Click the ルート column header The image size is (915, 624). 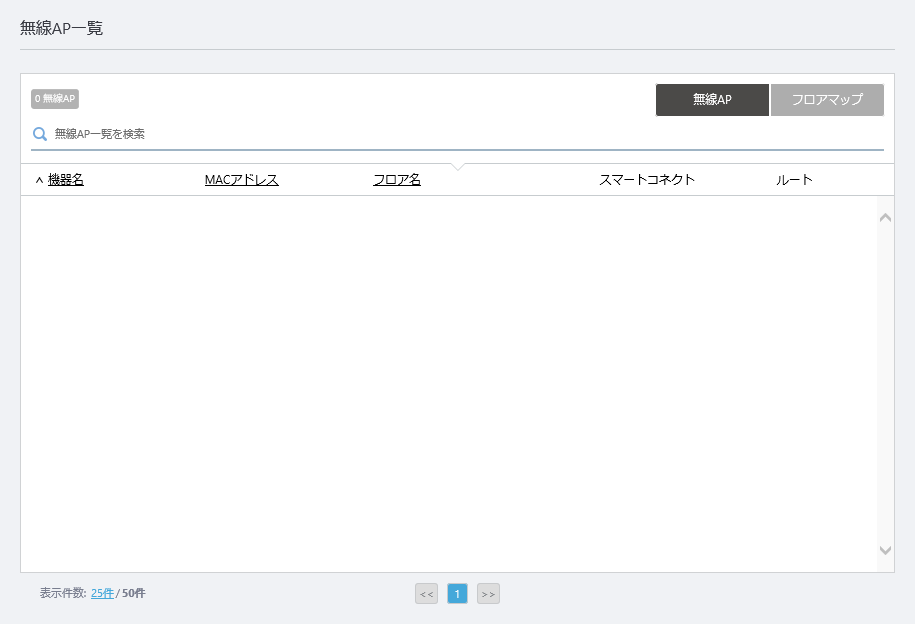(x=794, y=180)
